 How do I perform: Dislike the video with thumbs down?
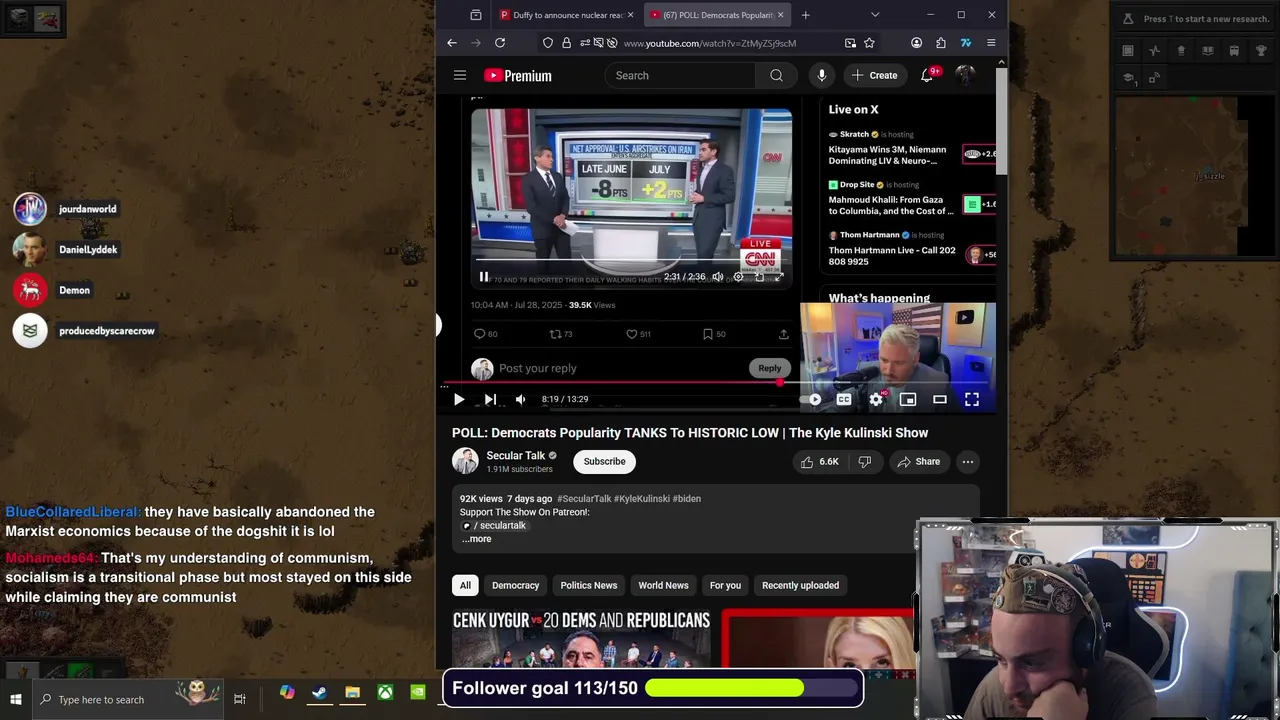865,462
